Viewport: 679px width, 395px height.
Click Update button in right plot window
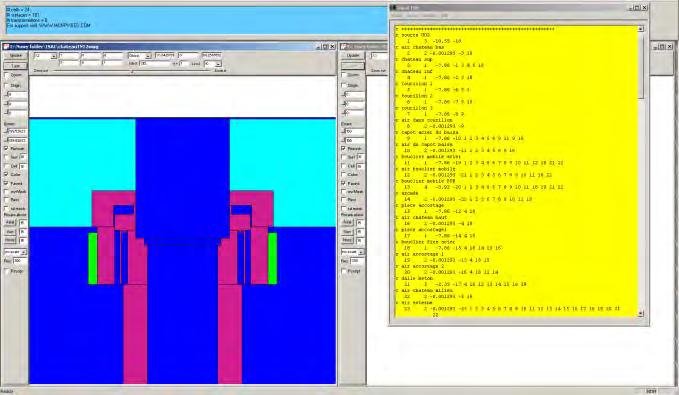coord(353,56)
